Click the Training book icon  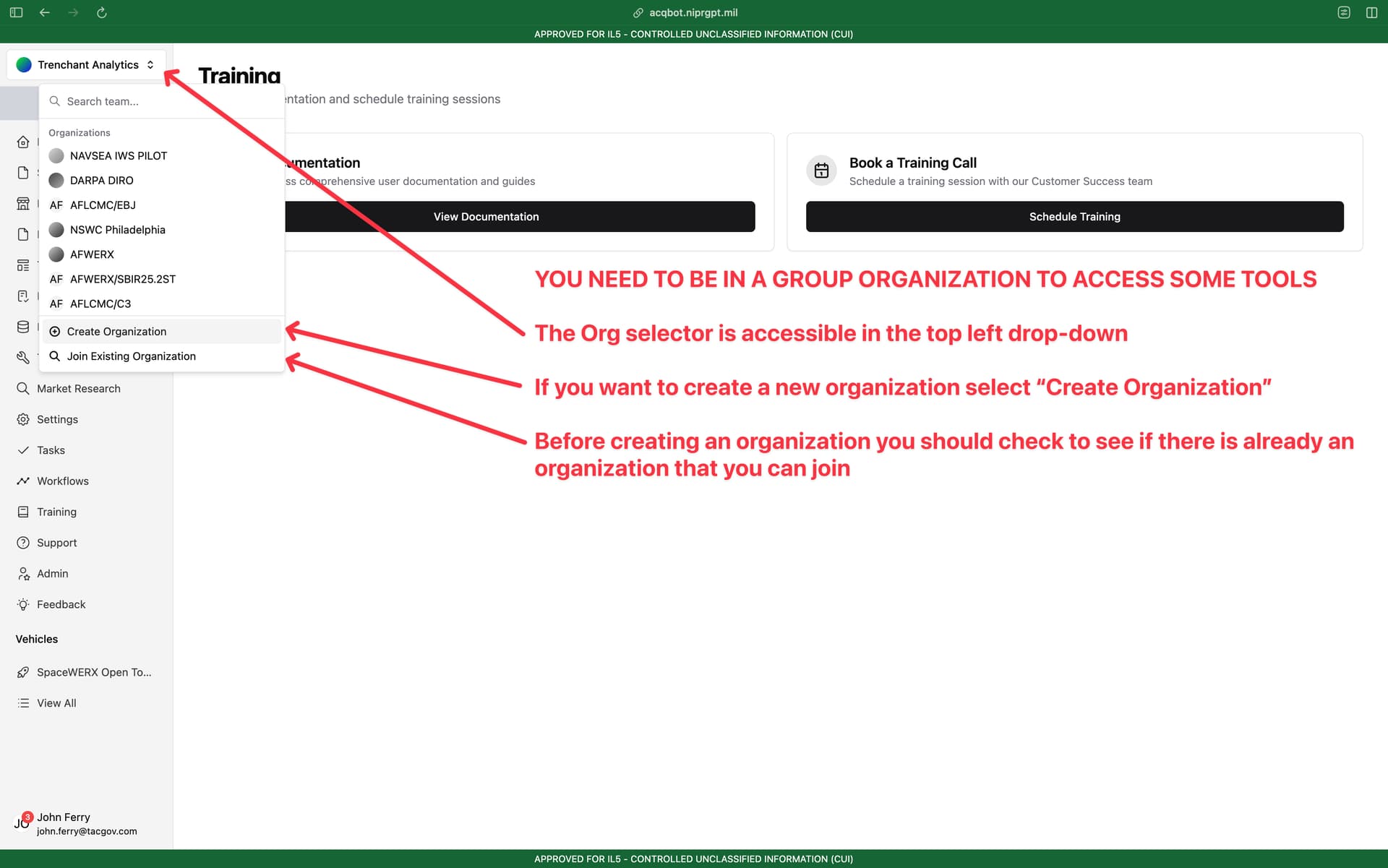[x=23, y=512]
